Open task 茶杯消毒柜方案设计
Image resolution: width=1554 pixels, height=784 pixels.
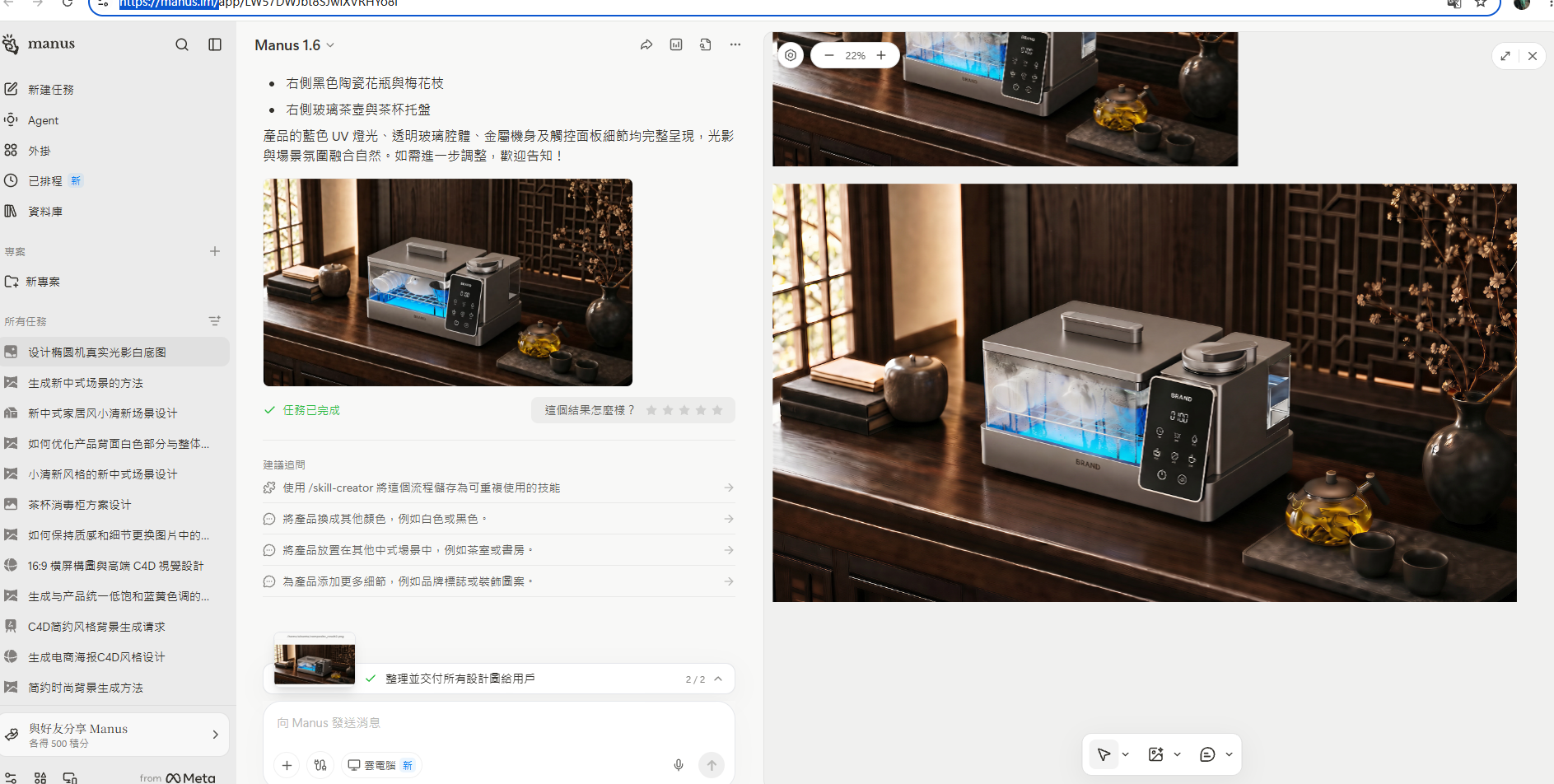coord(115,505)
